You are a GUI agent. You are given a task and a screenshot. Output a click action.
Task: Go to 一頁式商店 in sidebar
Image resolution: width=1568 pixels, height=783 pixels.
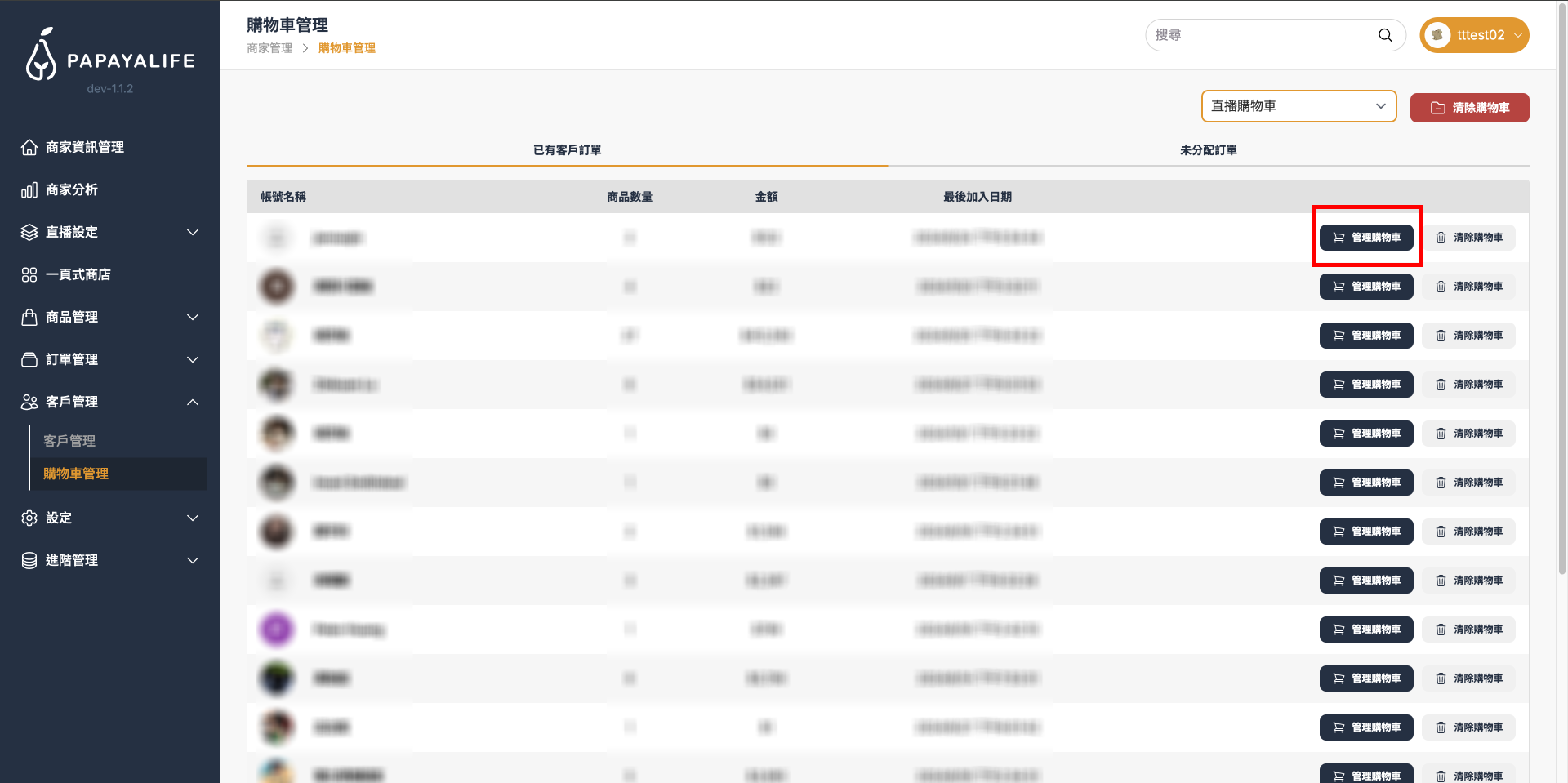pyautogui.click(x=78, y=274)
